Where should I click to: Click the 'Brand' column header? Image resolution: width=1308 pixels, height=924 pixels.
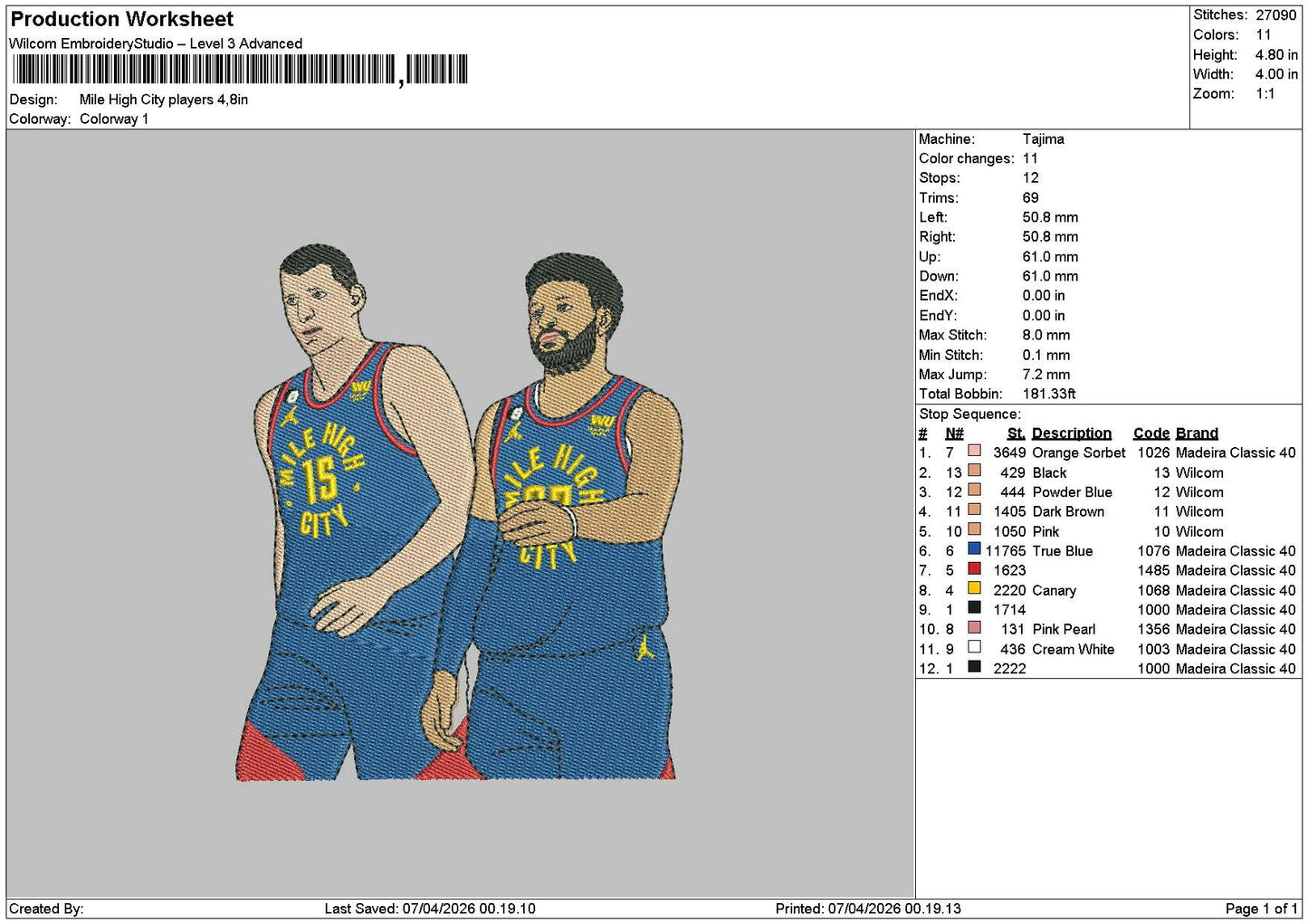pyautogui.click(x=1198, y=433)
